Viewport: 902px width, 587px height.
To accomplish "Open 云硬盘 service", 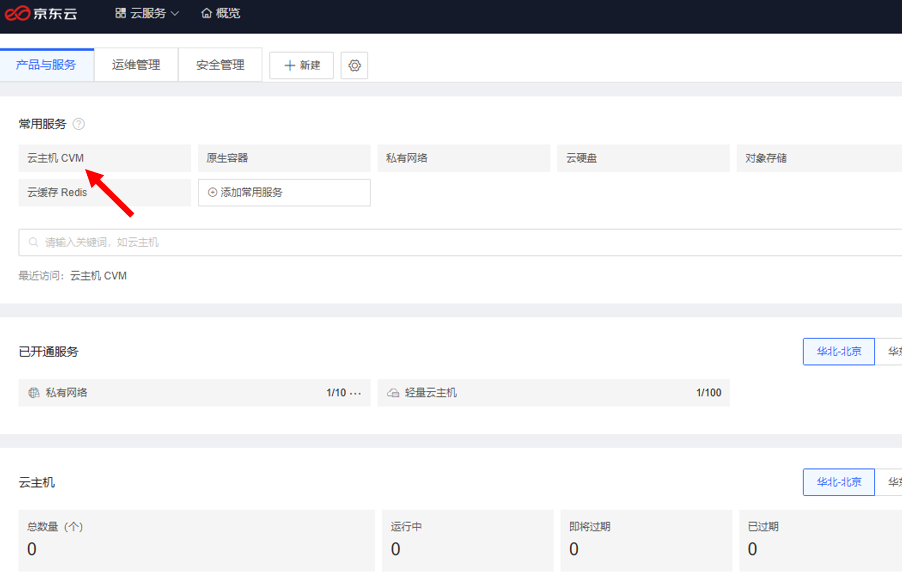I will [x=643, y=158].
